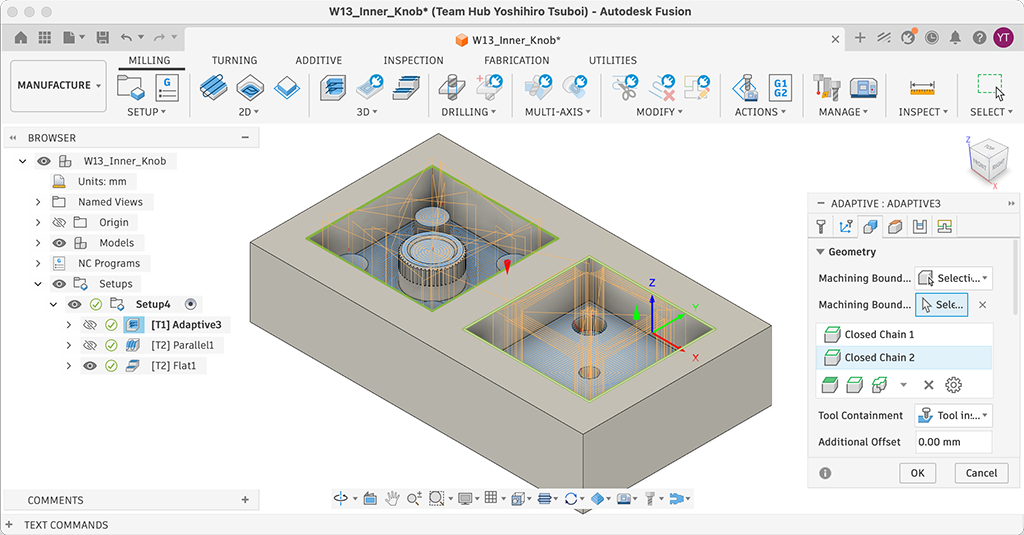Screen dimensions: 1024x535
Task: Expand the NC Programs node
Action: tap(38, 263)
